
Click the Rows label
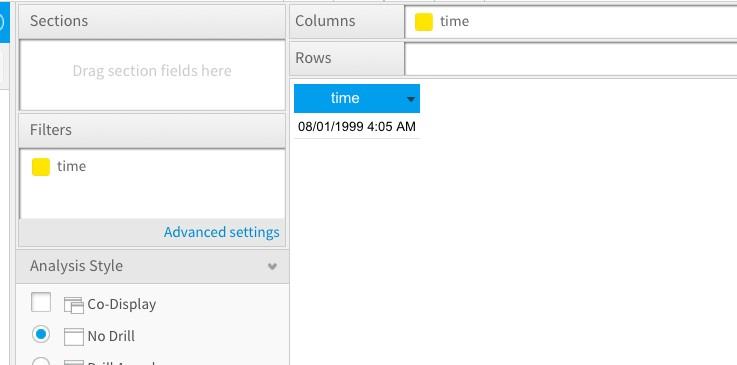tap(313, 58)
